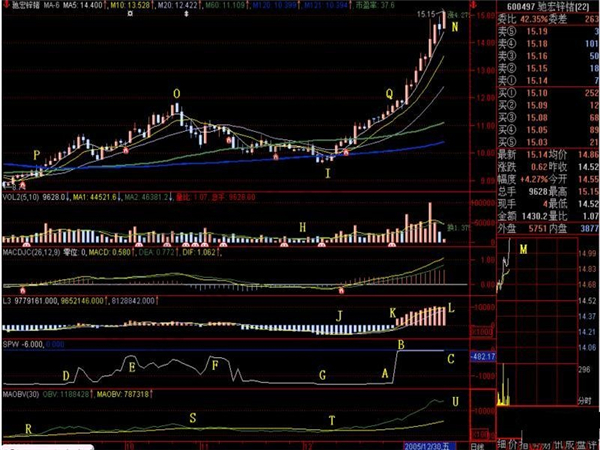This screenshot has width=600, height=450.
Task: Select the 买④ 15.05 bid row
Action: (x=548, y=130)
